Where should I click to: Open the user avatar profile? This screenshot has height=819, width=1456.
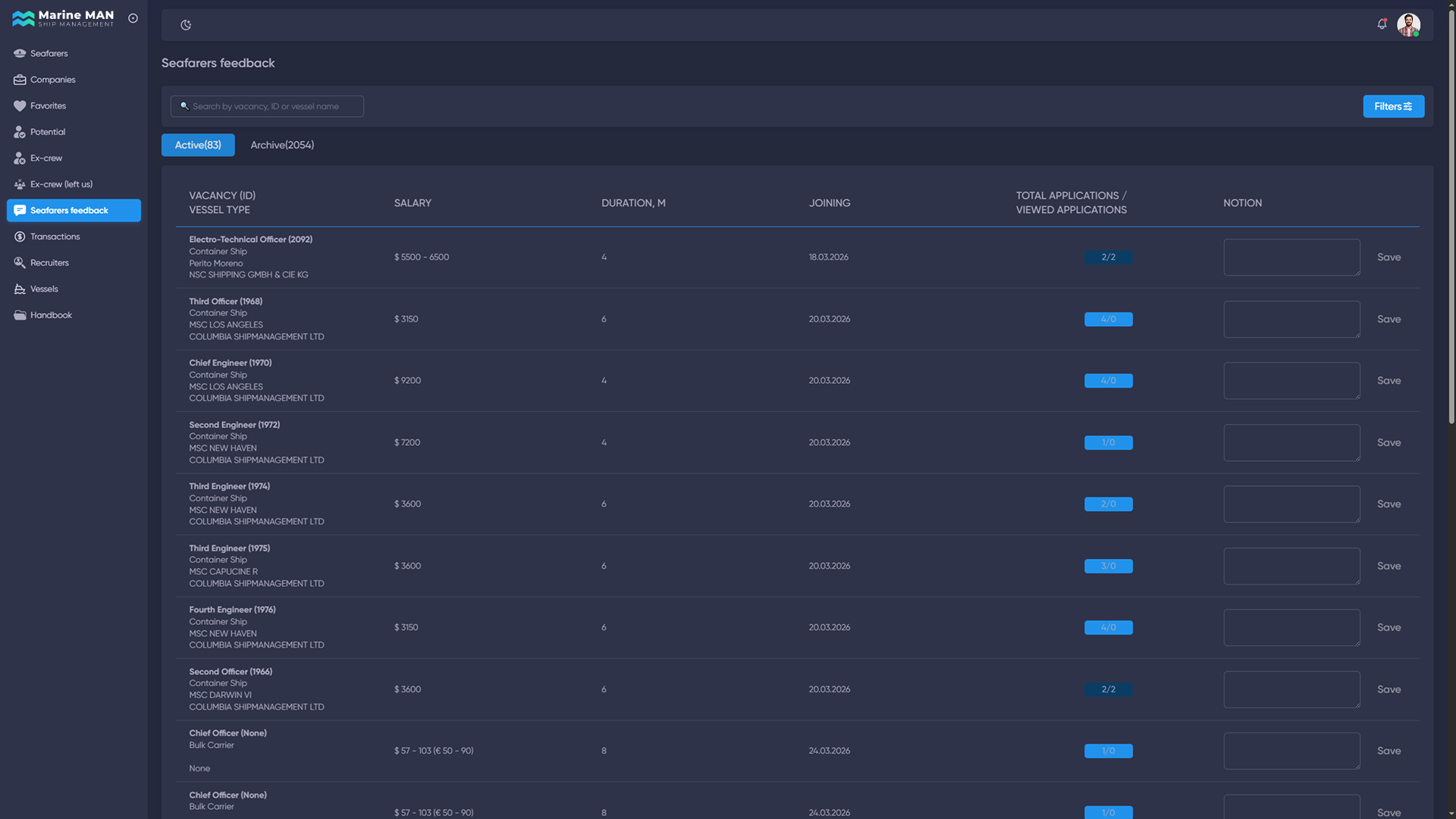[x=1408, y=25]
